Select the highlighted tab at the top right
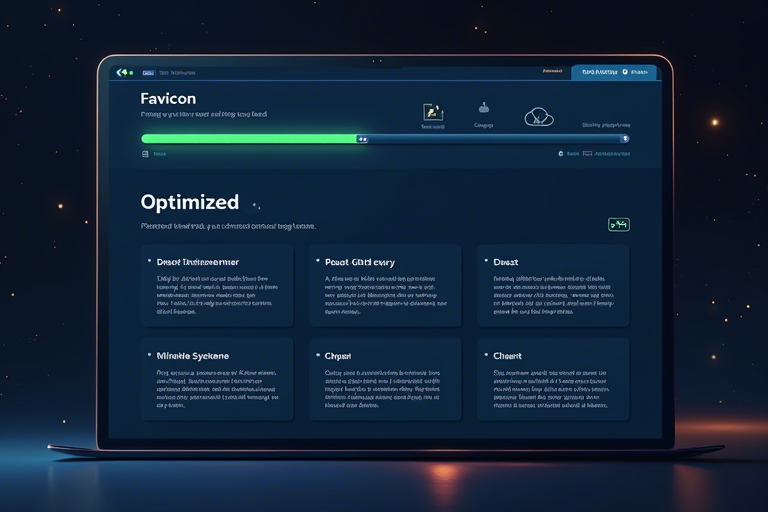This screenshot has width=768, height=512. coord(613,72)
